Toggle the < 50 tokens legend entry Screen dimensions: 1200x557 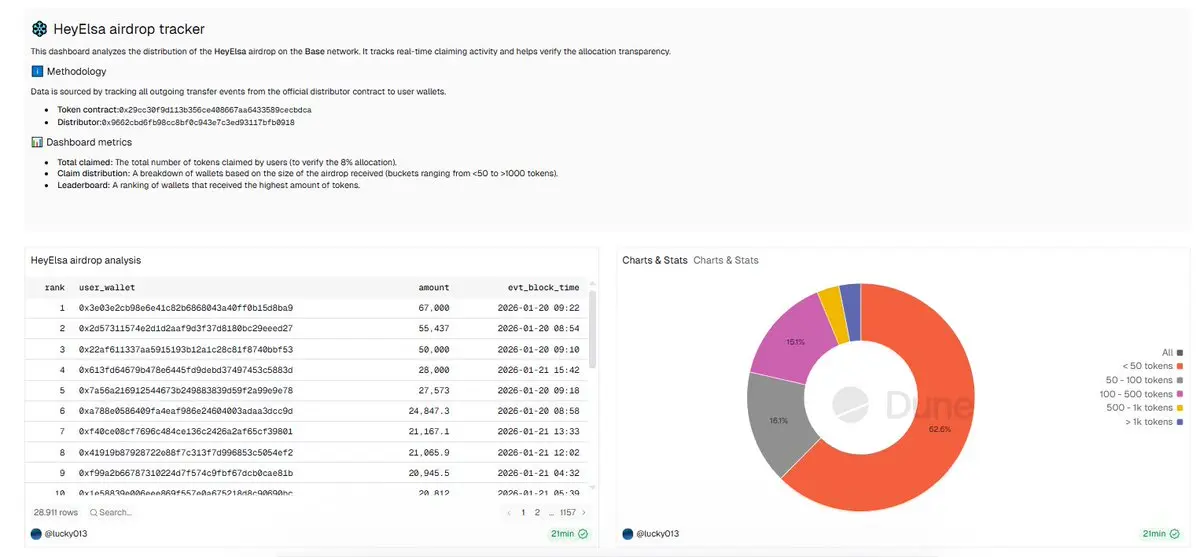[1150, 366]
